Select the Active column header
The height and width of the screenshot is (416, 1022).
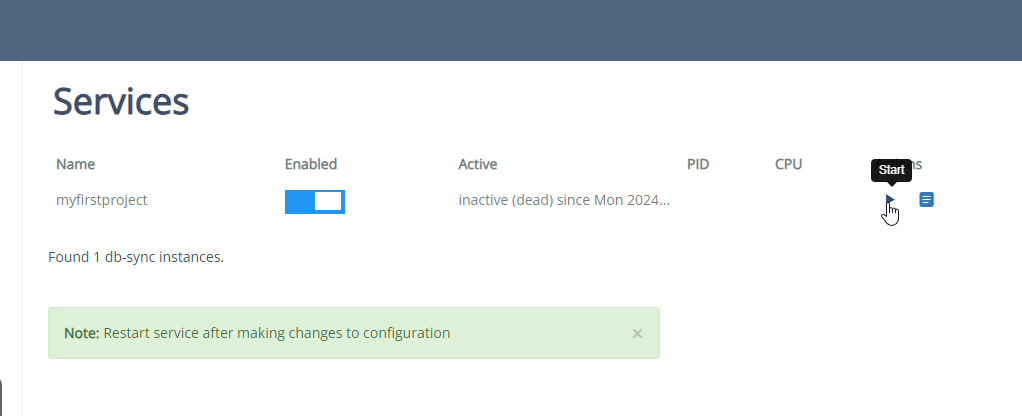pos(478,164)
